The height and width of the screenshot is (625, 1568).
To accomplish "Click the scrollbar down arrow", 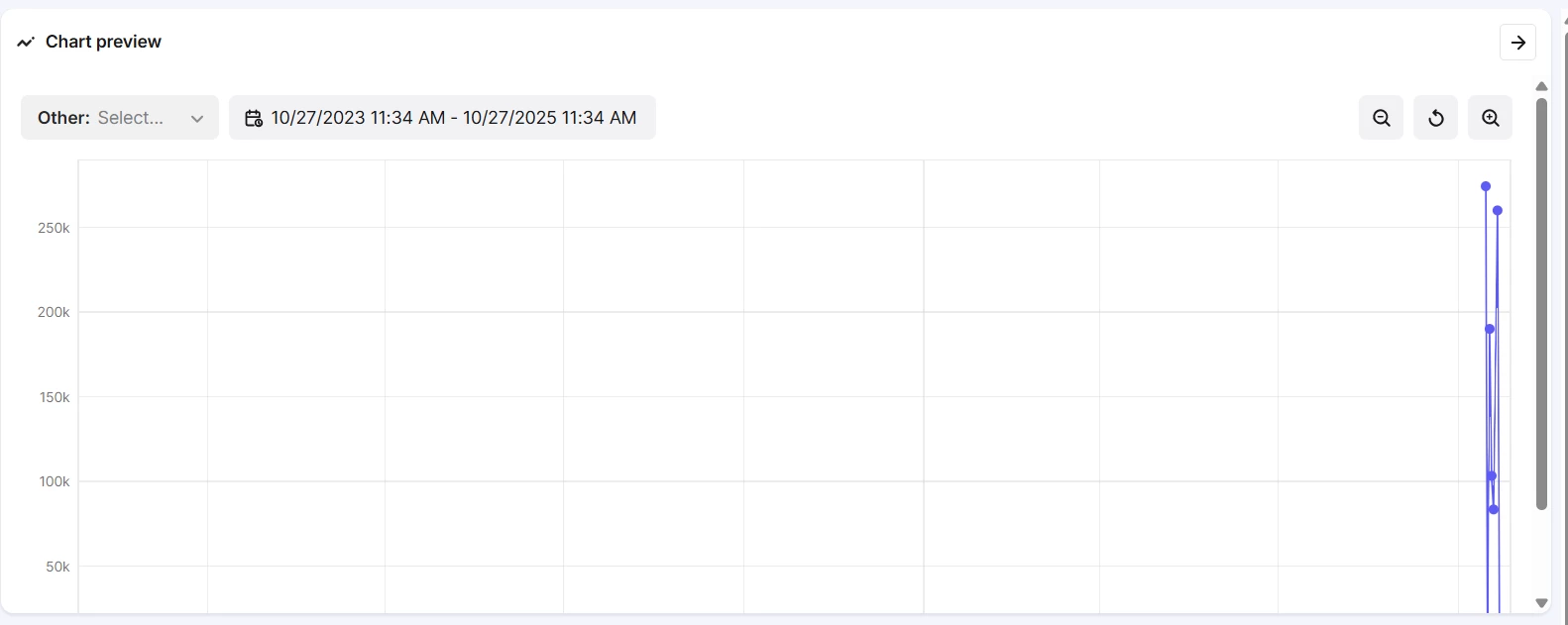I will 1541,602.
